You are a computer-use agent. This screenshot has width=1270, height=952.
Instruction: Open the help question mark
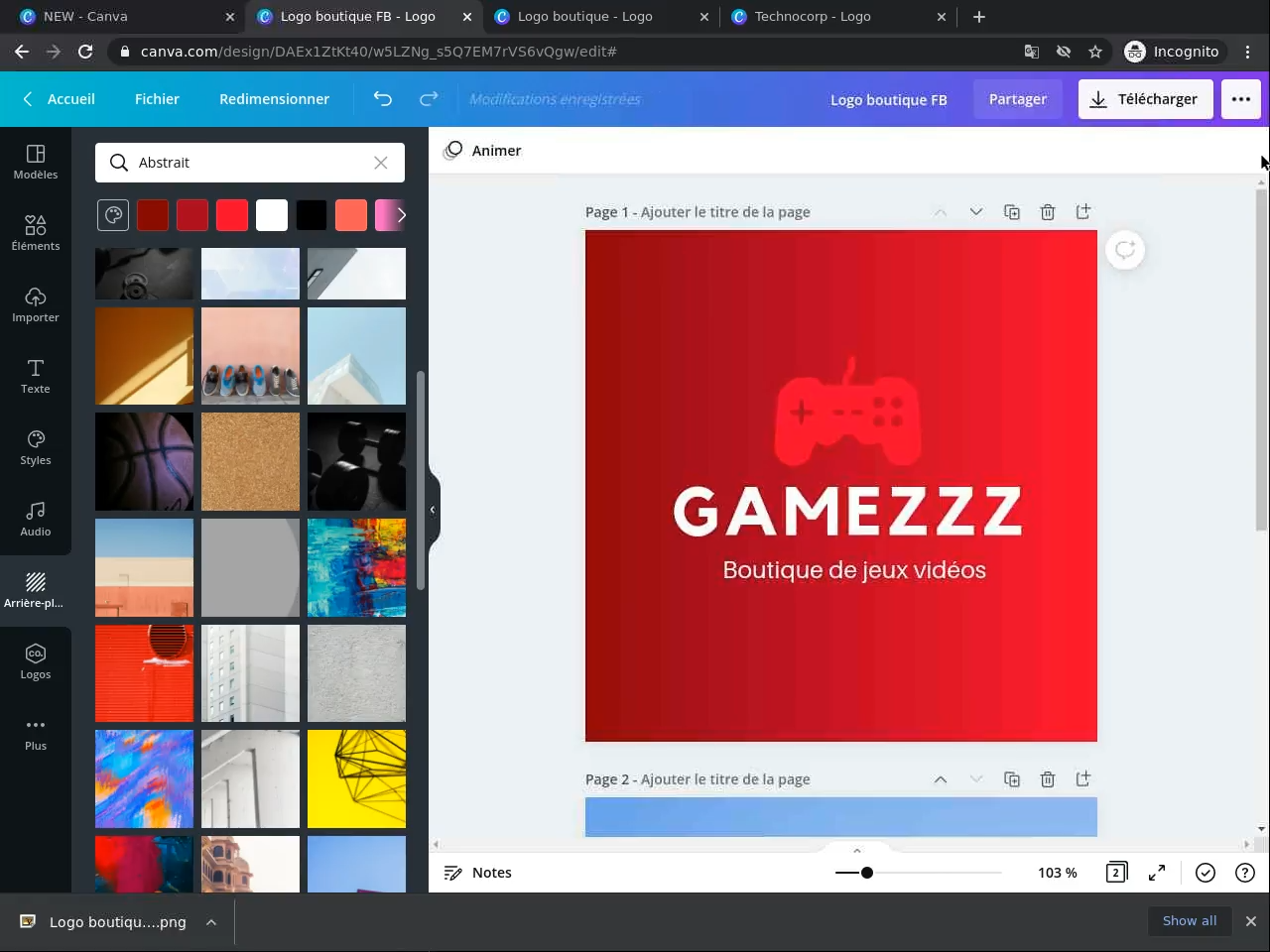coord(1245,873)
